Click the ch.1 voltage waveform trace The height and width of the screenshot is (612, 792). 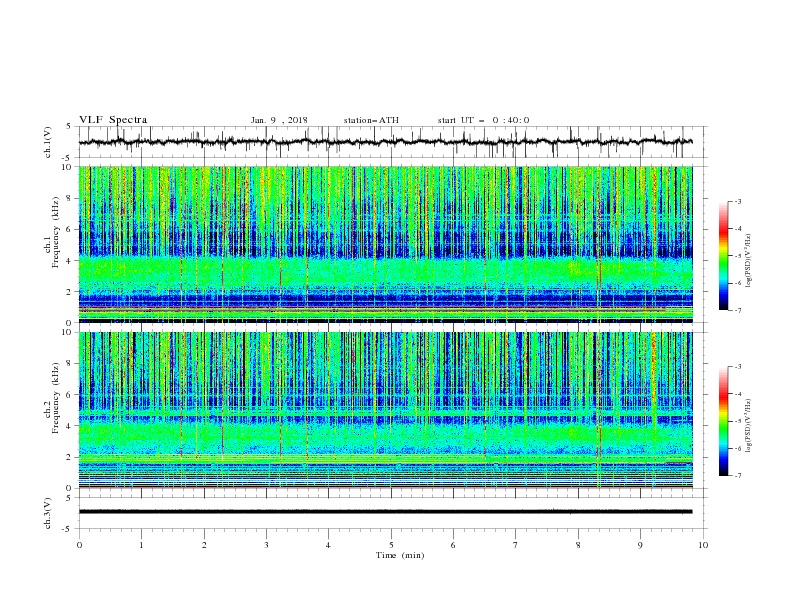(385, 142)
